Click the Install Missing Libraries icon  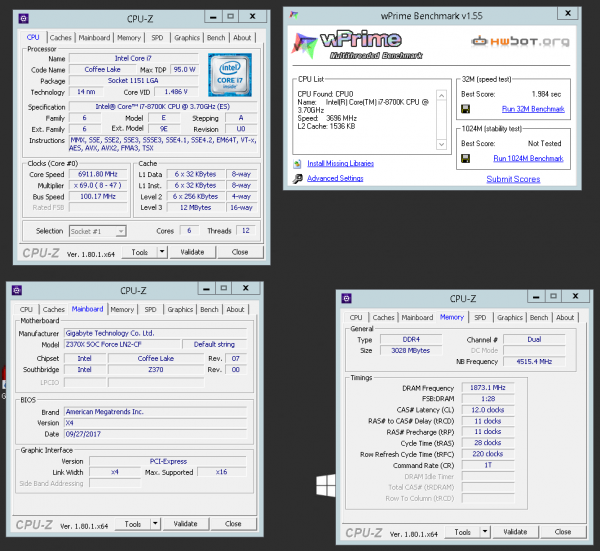click(297, 163)
